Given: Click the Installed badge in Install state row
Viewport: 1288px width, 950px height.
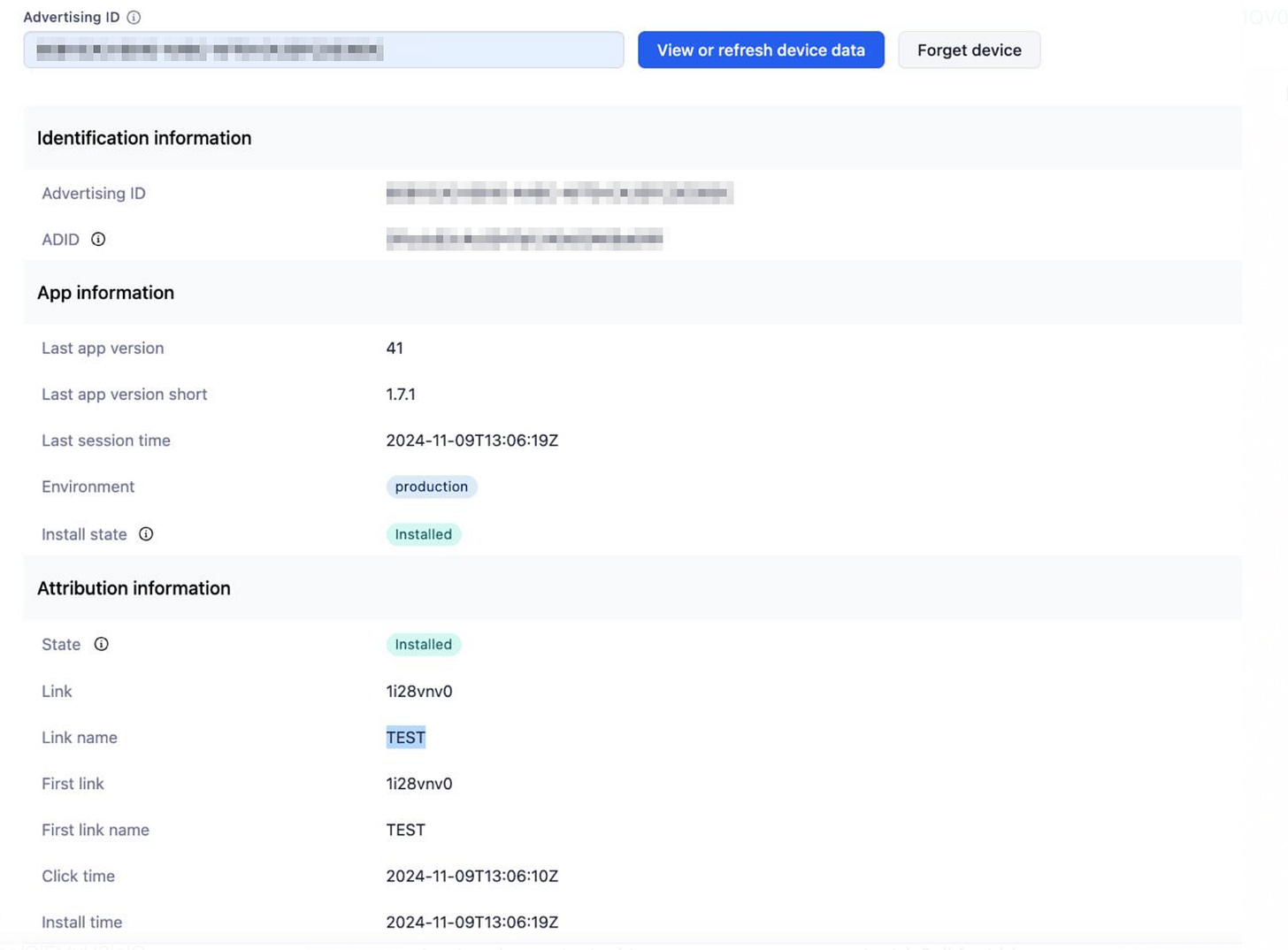Looking at the screenshot, I should coord(424,534).
